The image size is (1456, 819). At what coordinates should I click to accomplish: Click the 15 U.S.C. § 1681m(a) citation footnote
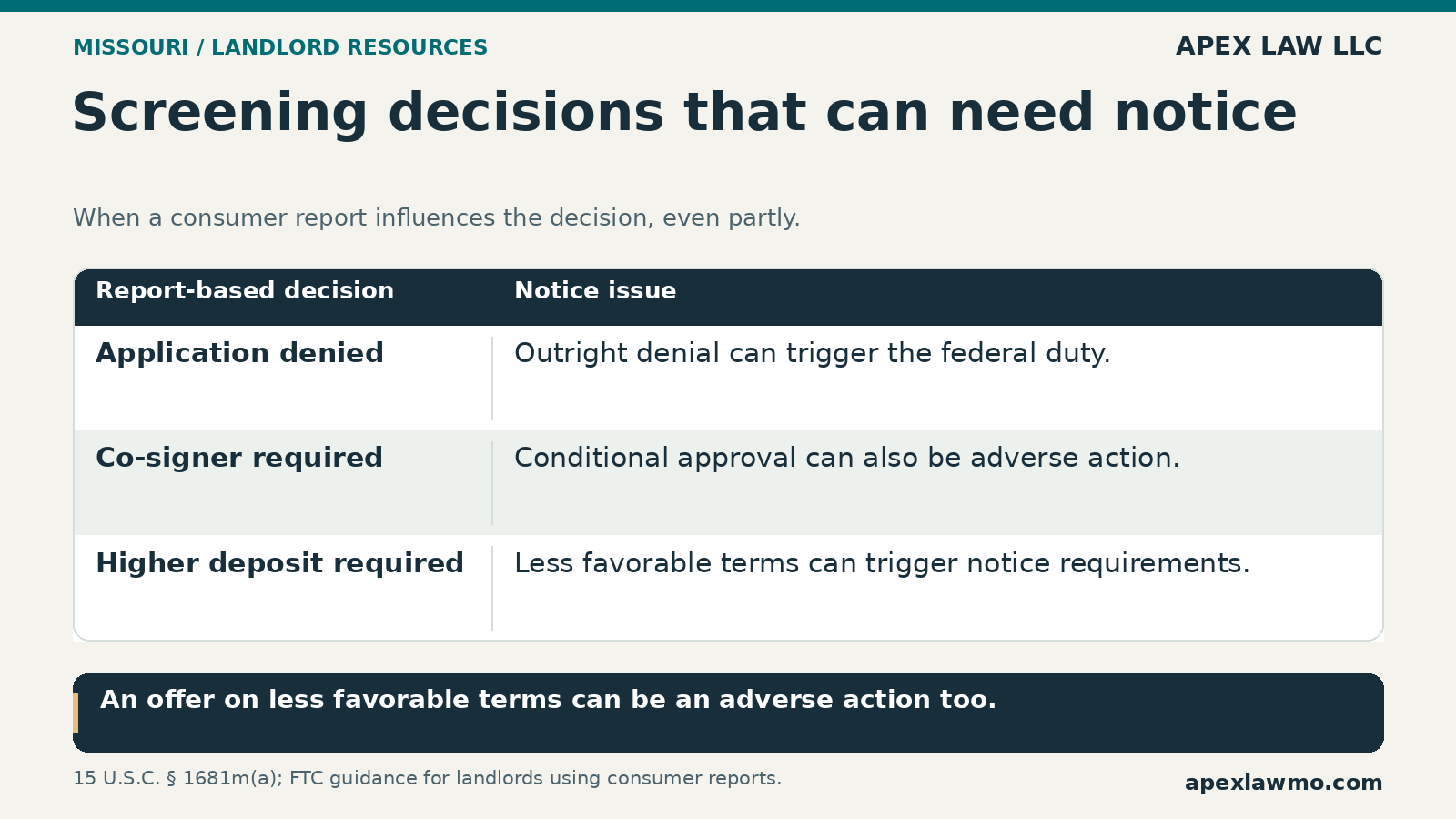pos(428,779)
